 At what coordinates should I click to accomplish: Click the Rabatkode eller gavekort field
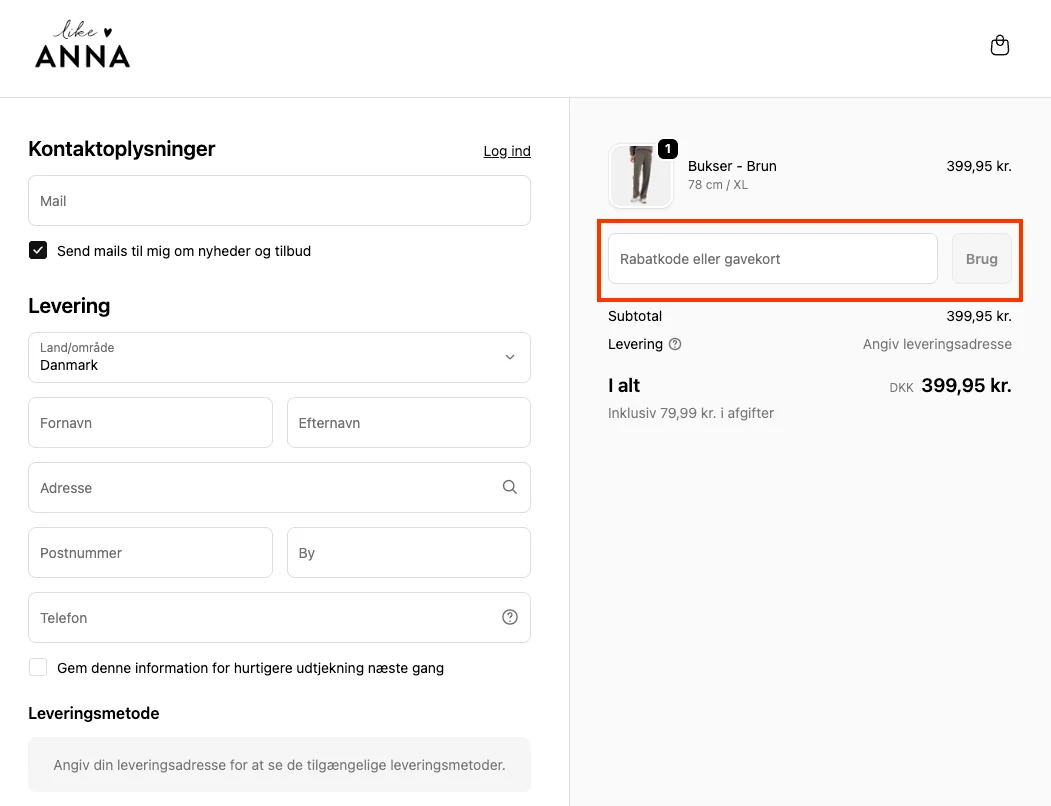(772, 259)
